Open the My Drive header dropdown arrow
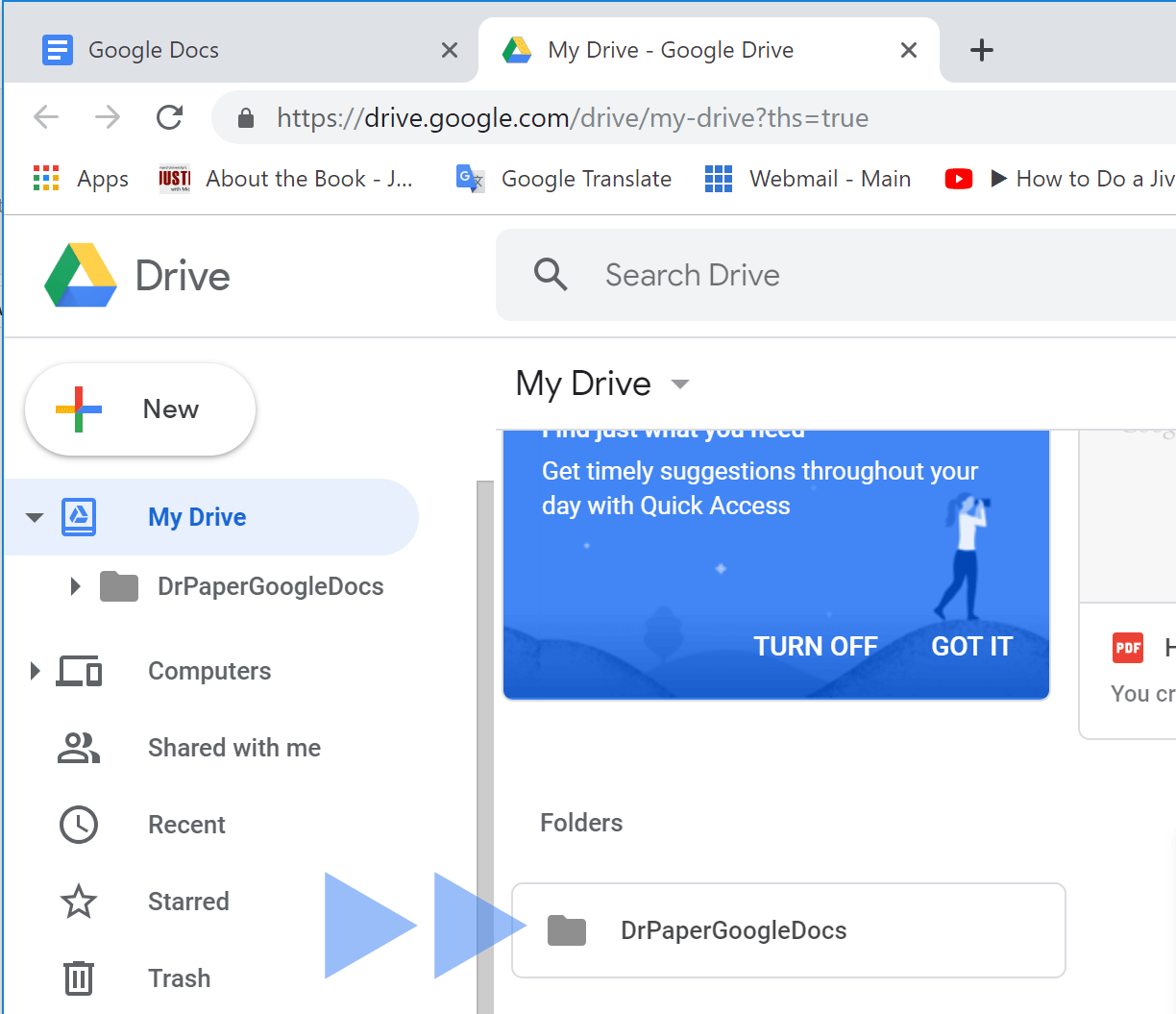The height and width of the screenshot is (1014, 1176). point(680,383)
